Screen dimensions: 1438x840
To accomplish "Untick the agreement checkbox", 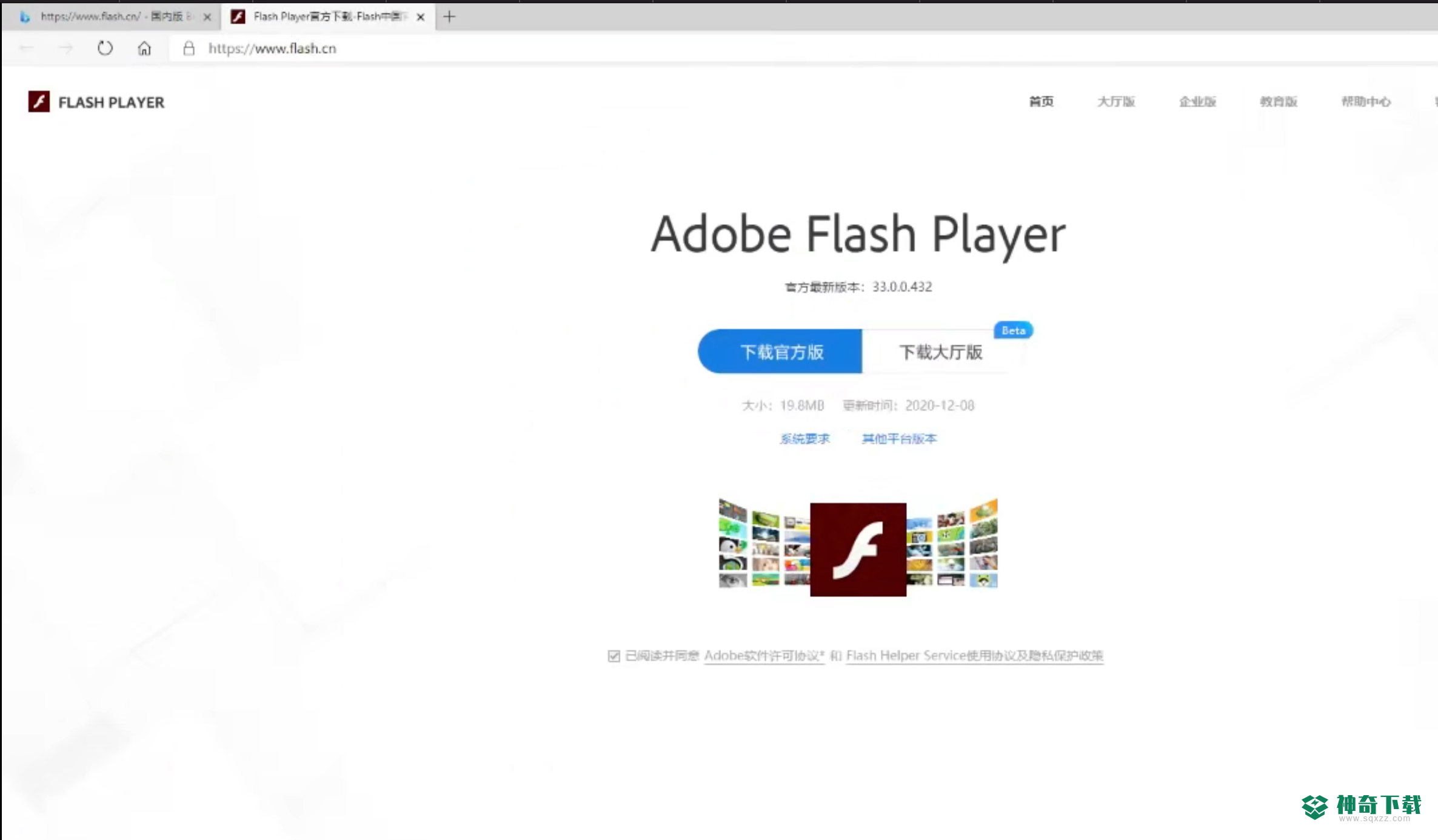I will [614, 656].
